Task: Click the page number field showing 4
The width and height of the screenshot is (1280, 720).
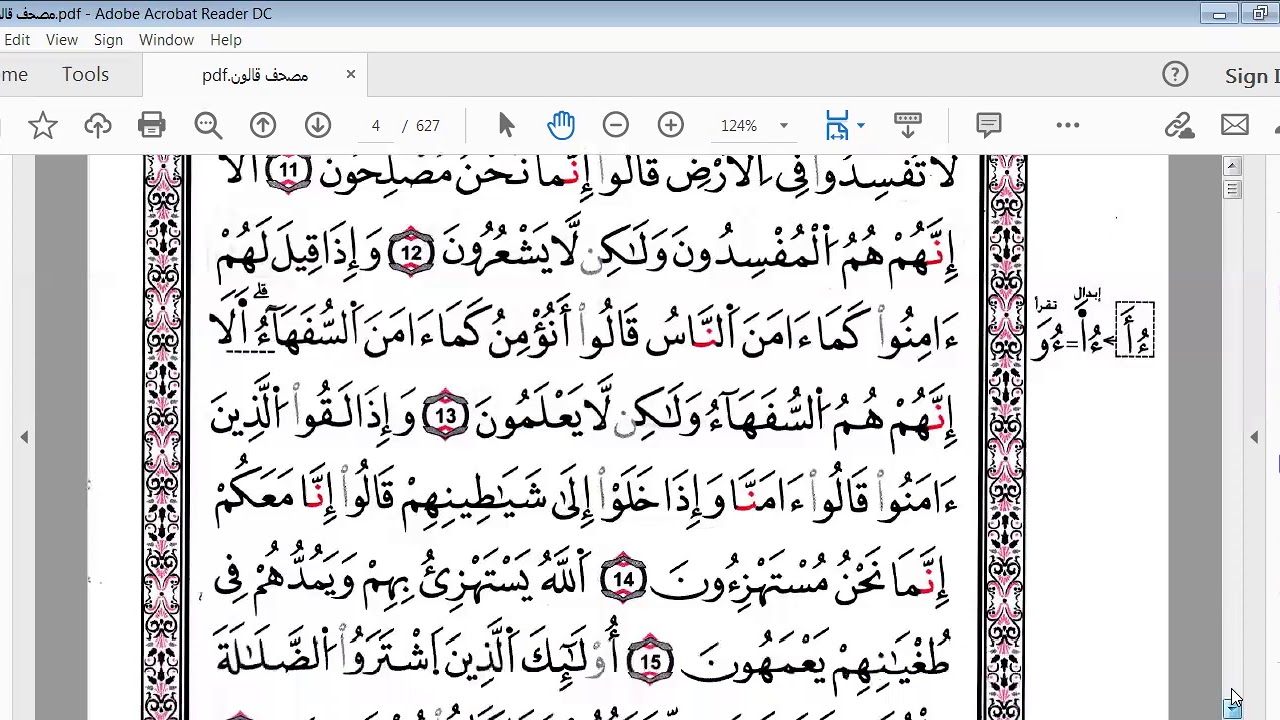Action: [376, 125]
